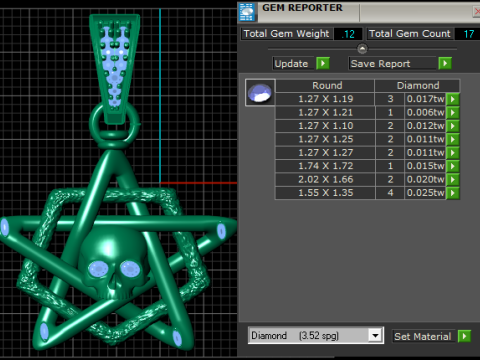This screenshot has width=480, height=360.
Task: Click the green arrow for row 1.55 X 1.35
Action: click(453, 193)
